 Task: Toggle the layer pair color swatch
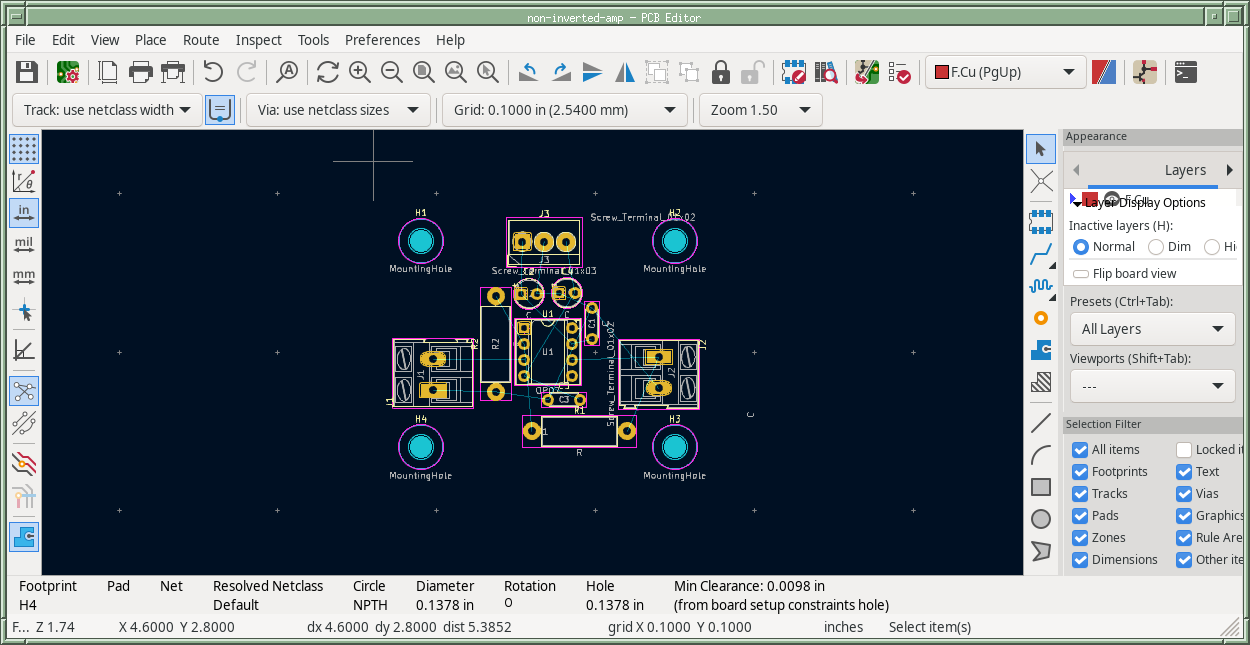point(1104,72)
